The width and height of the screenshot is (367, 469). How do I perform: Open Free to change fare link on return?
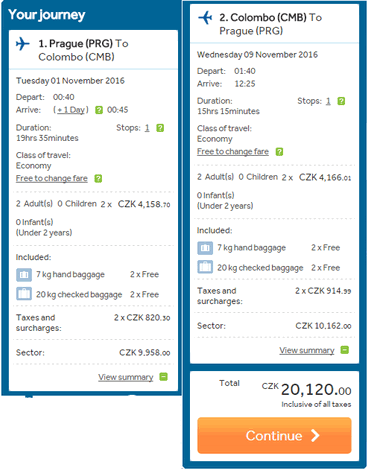click(233, 152)
